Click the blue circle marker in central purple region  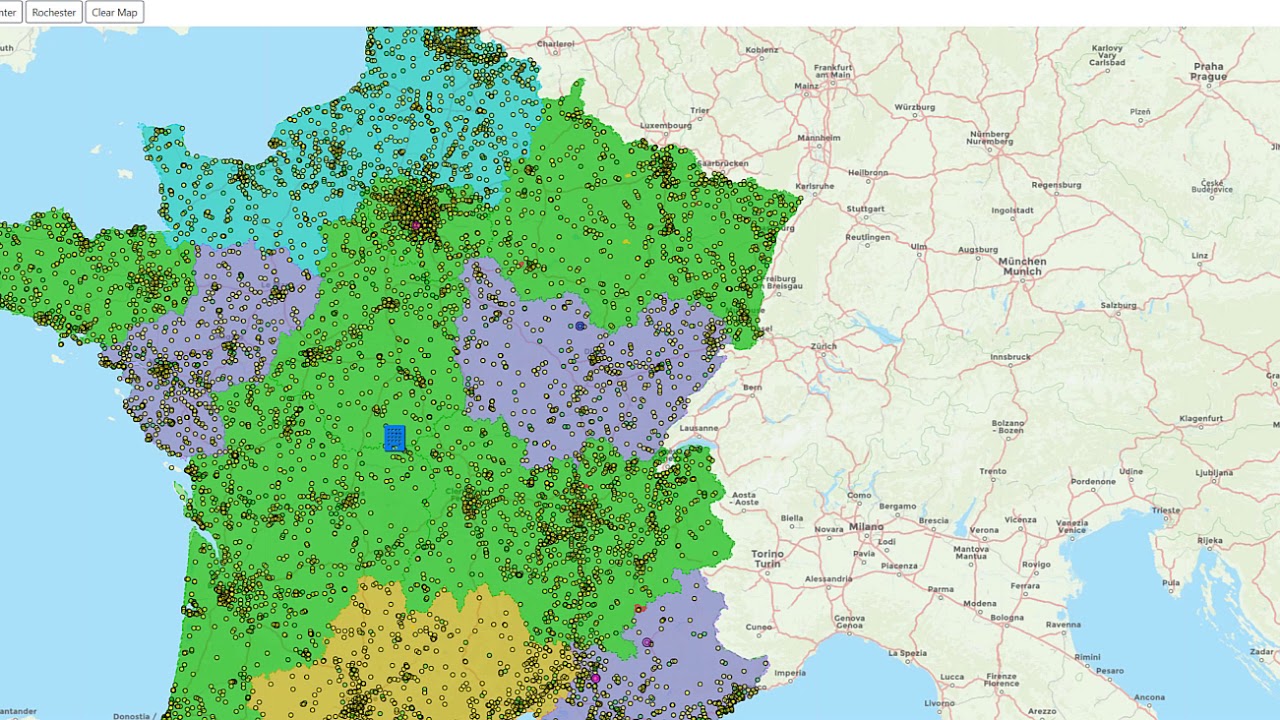pyautogui.click(x=580, y=326)
